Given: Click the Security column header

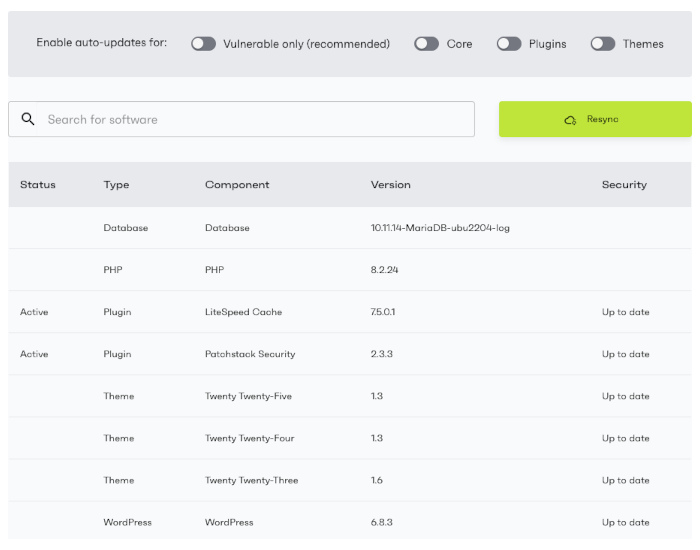Looking at the screenshot, I should click(624, 185).
